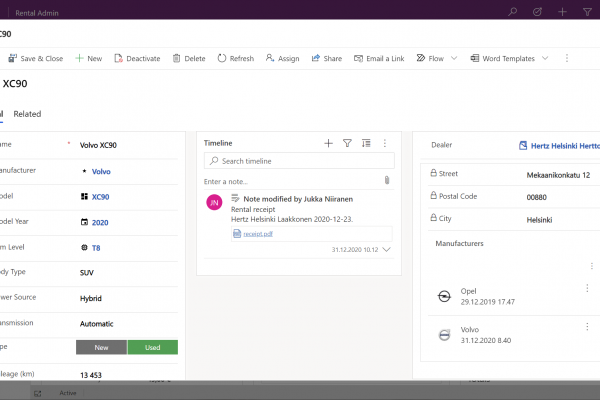
Task: Click the lock icon beside Street
Action: [433, 173]
